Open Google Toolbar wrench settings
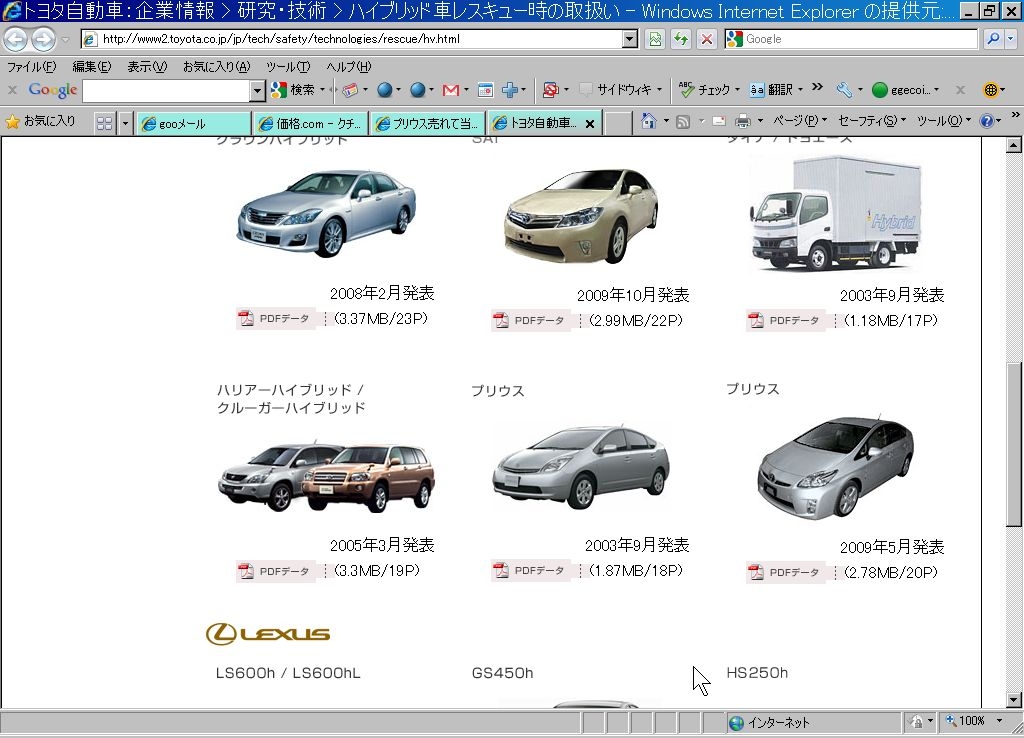The height and width of the screenshot is (738, 1024). click(x=844, y=90)
